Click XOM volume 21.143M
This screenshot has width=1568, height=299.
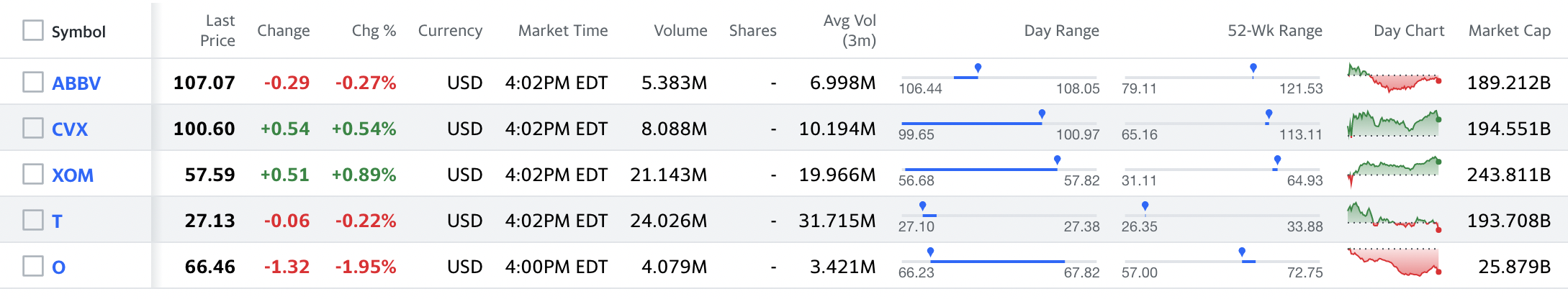pyautogui.click(x=669, y=175)
